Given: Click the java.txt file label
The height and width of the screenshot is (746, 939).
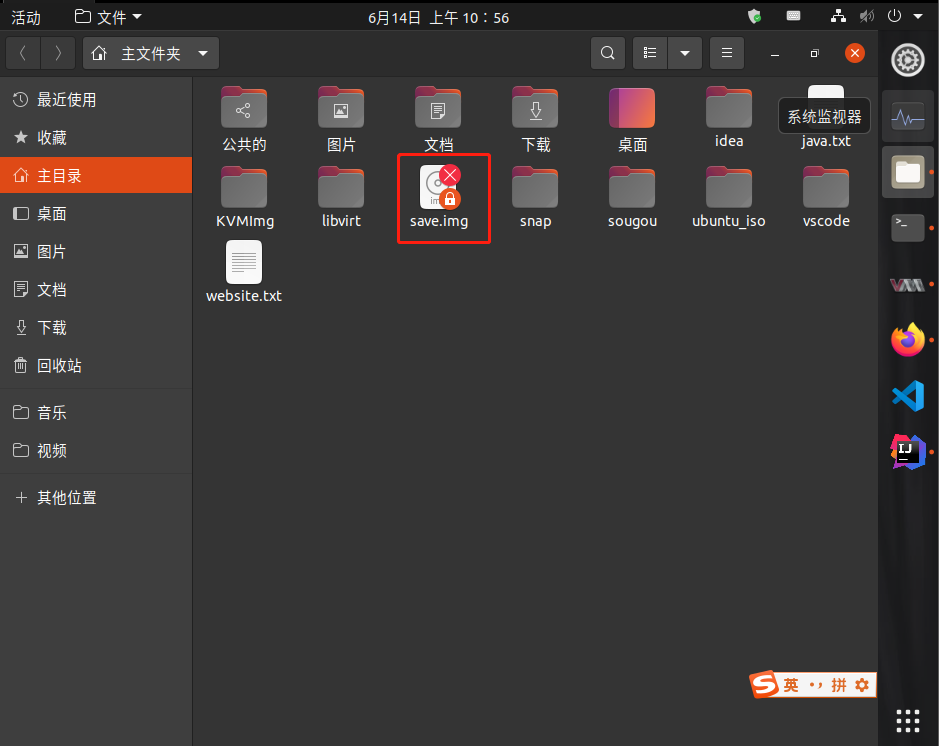Looking at the screenshot, I should (826, 141).
